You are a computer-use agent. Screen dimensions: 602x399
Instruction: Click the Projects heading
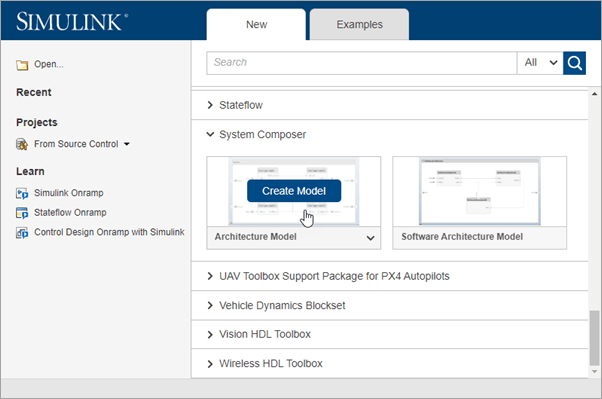point(36,122)
